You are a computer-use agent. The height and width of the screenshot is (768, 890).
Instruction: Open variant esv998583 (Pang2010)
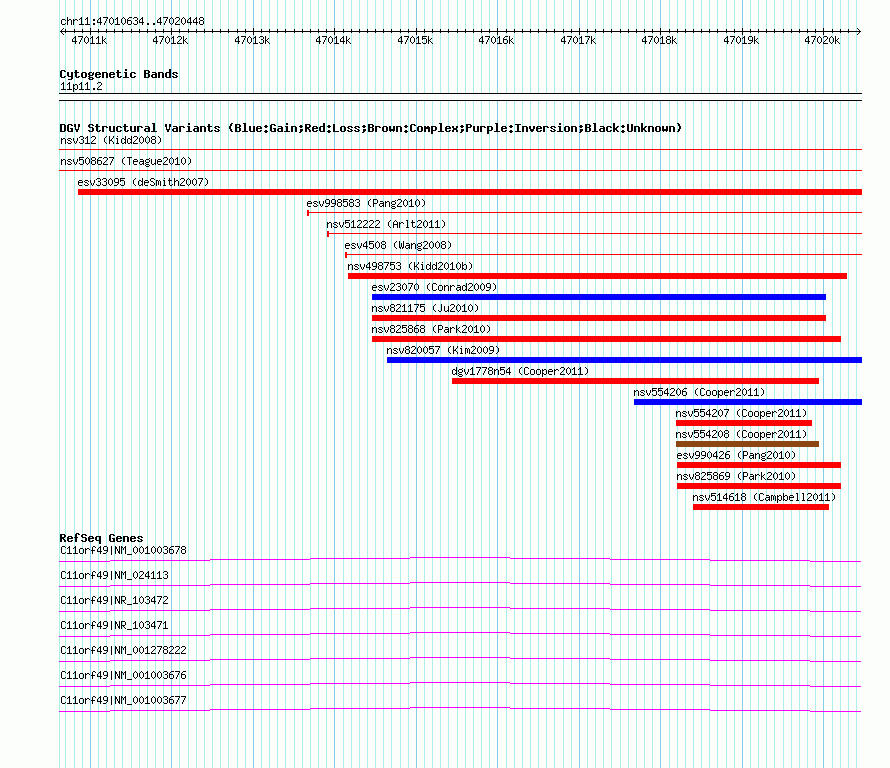click(x=366, y=203)
